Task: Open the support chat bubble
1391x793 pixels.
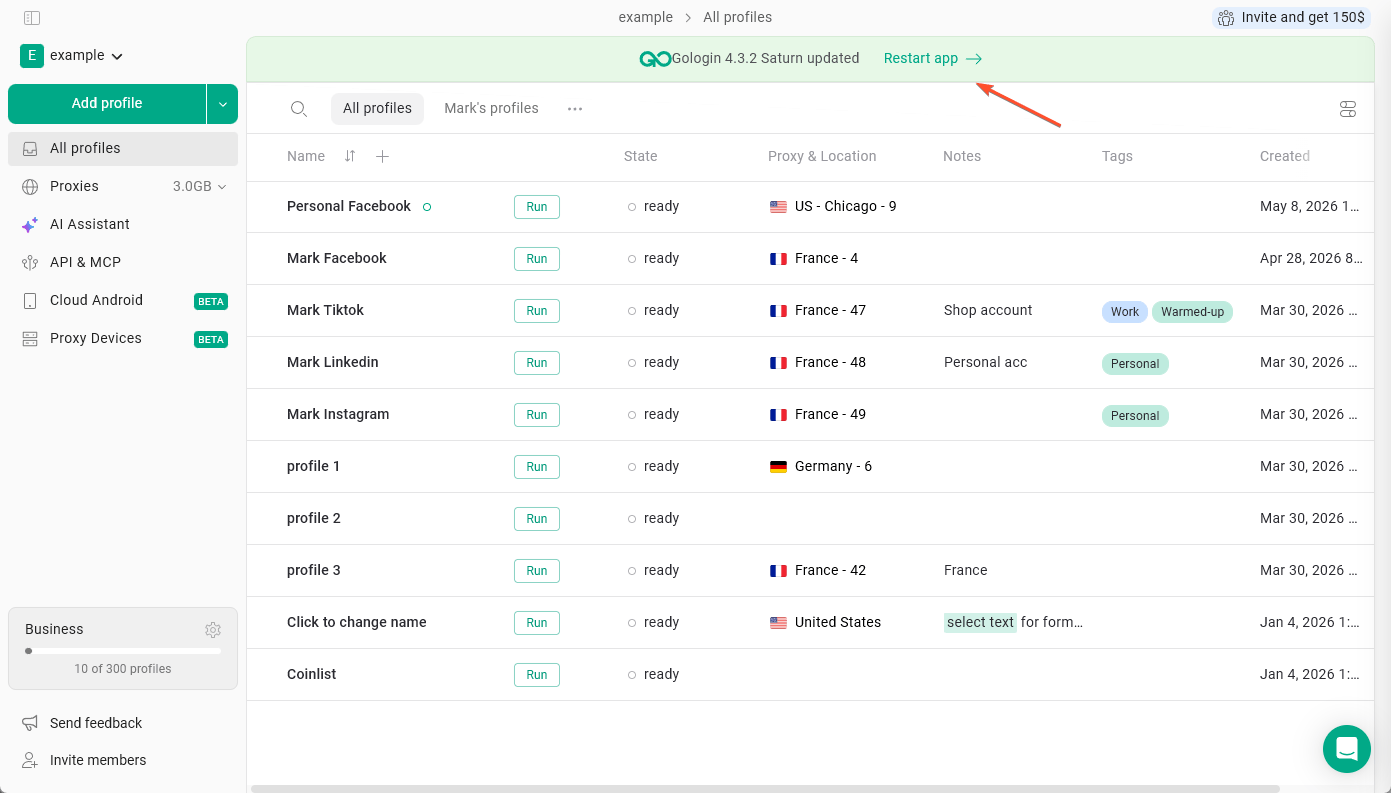Action: tap(1347, 749)
